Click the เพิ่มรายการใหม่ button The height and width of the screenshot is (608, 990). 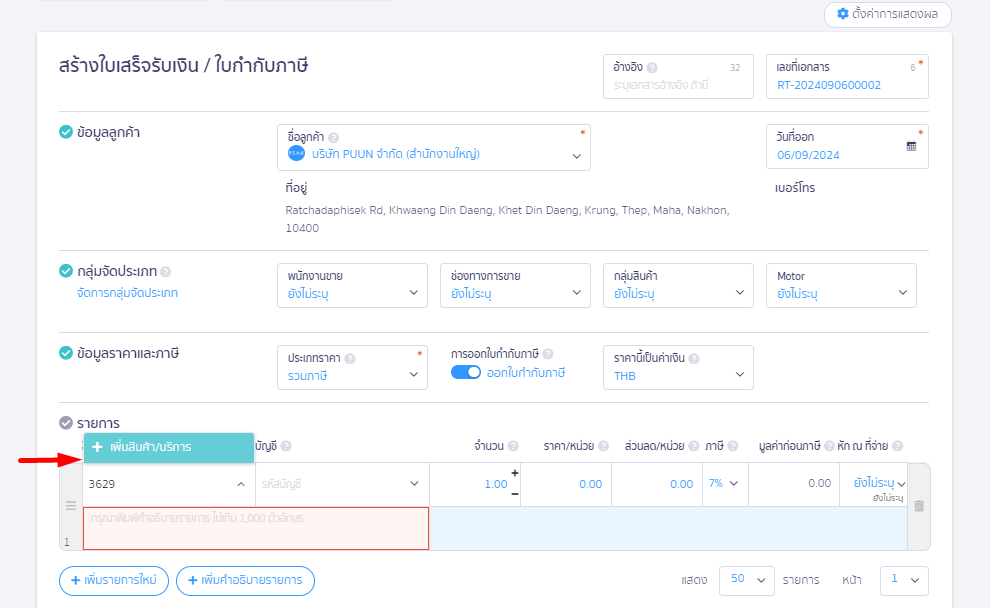pyautogui.click(x=114, y=581)
